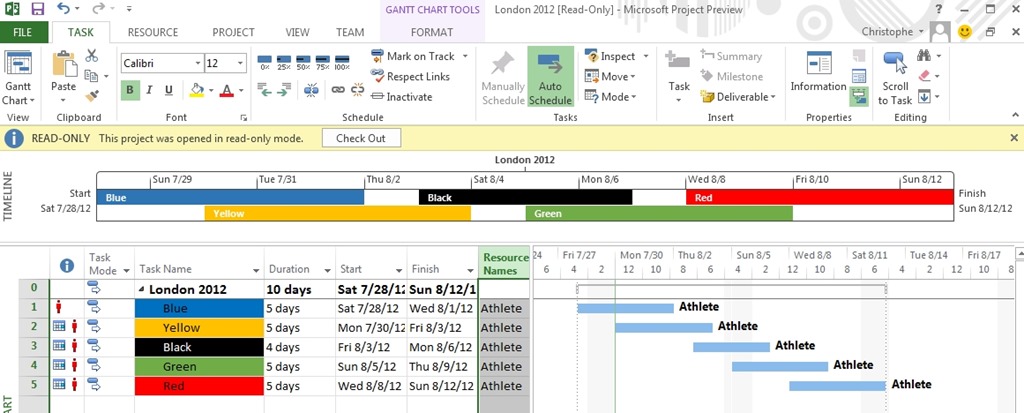Click the Scroll to Task icon
1024x413 pixels.
click(x=895, y=65)
